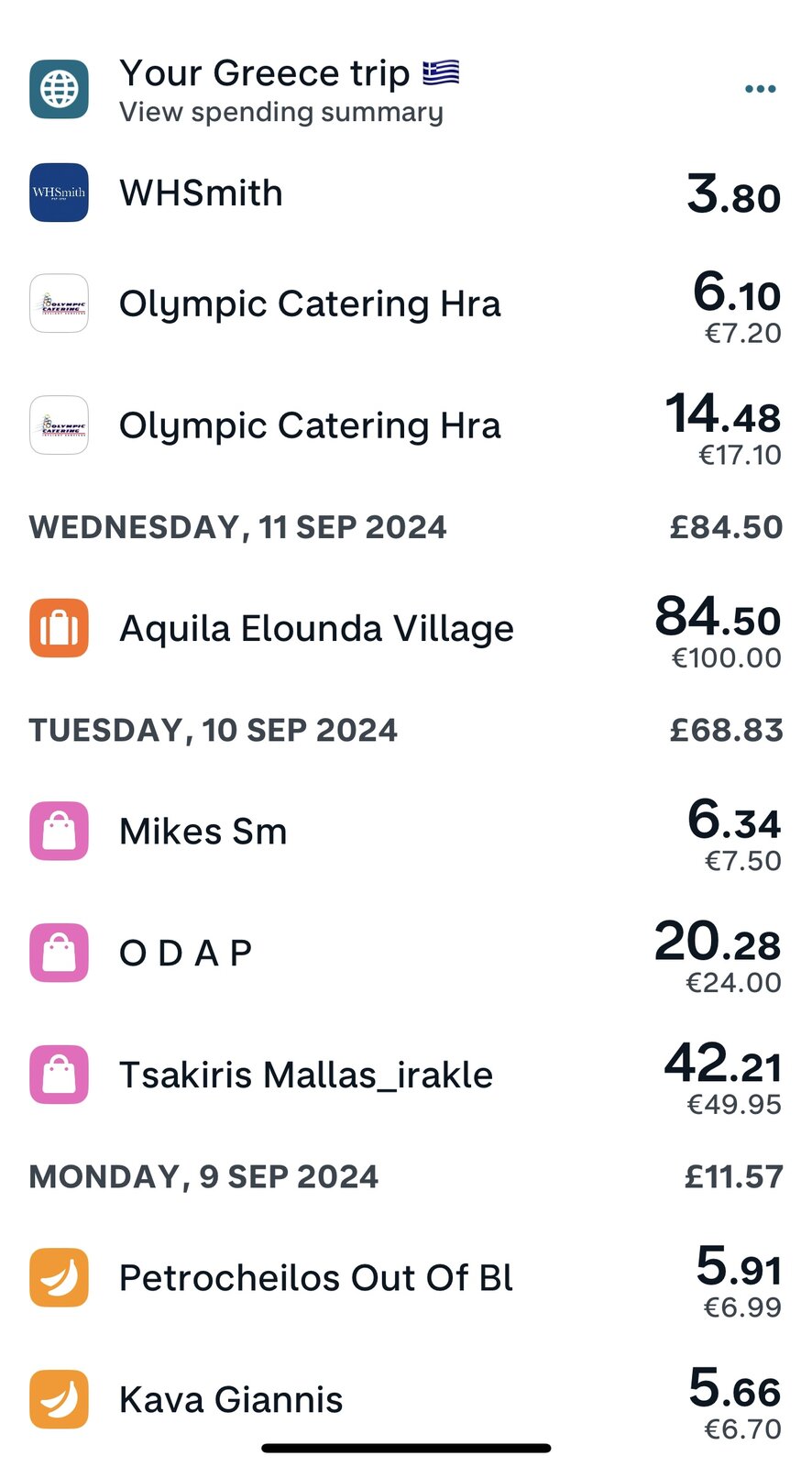Screen dimensions: 812x1467
Task: Tap the banana groceries icon for Petrocheilos
Action: (59, 1277)
